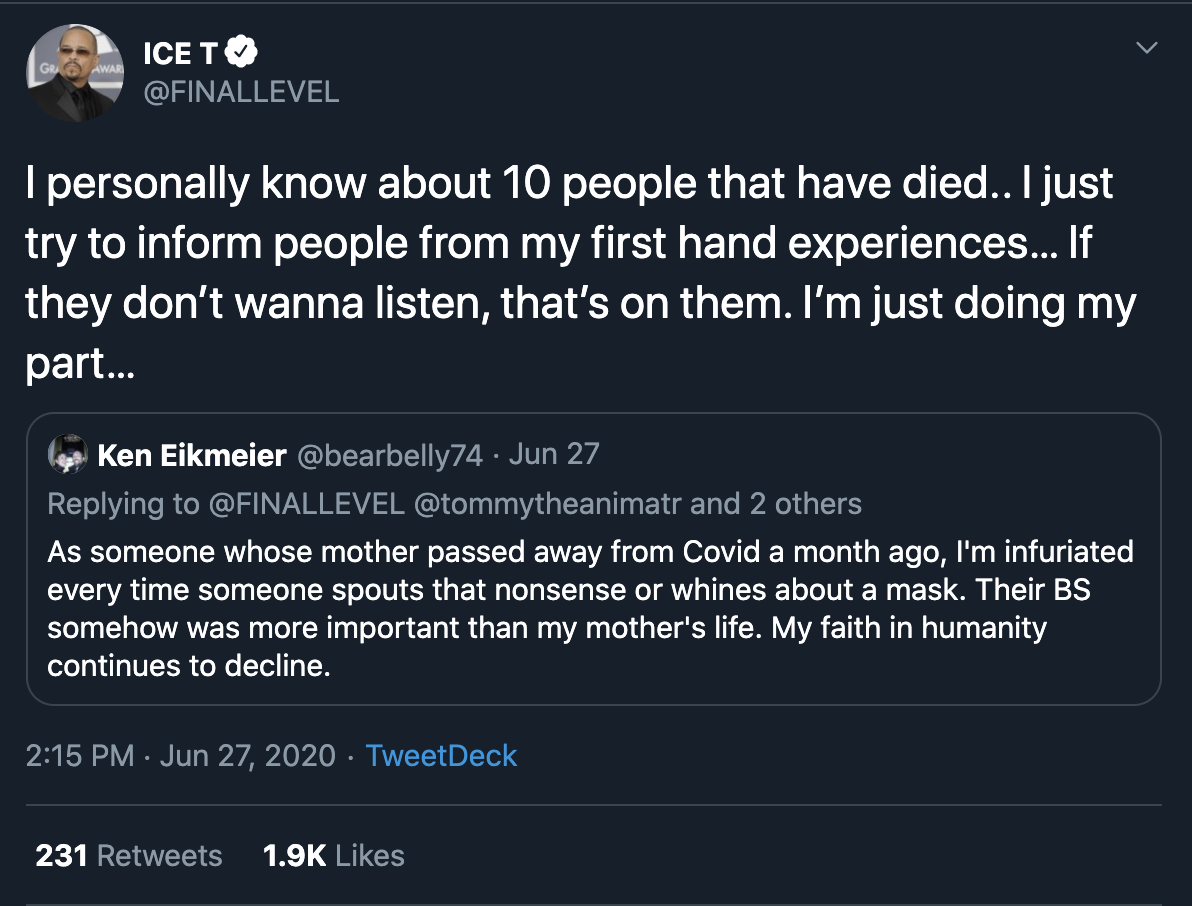Open the @tommytheanimatr mention
This screenshot has width=1192, height=906.
click(547, 503)
